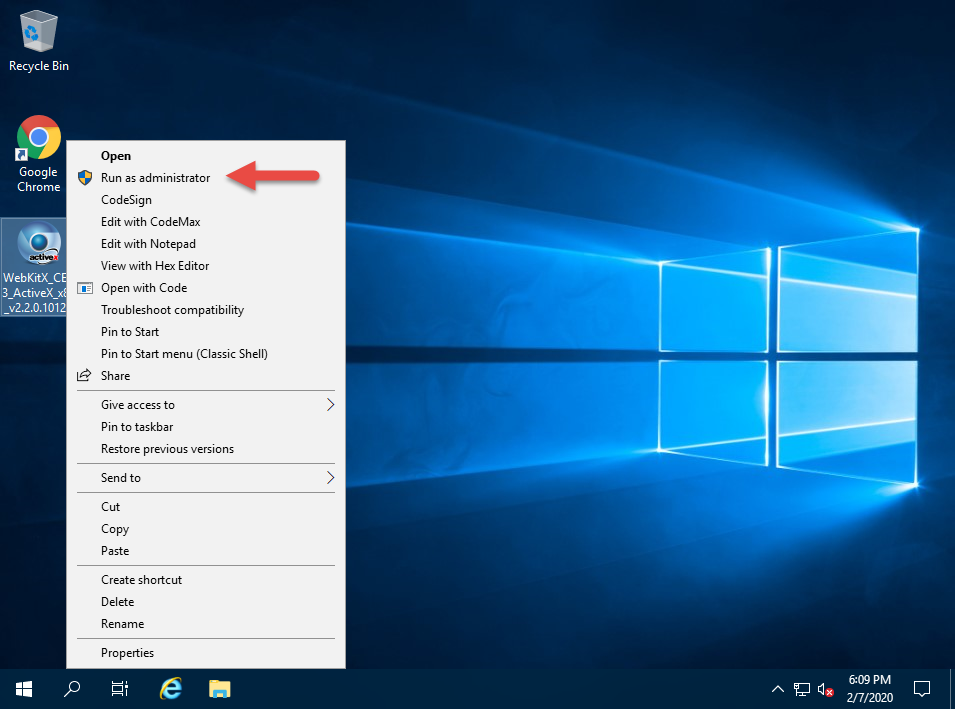Open Search from the taskbar
Screen dimensions: 955x709
(x=71, y=689)
